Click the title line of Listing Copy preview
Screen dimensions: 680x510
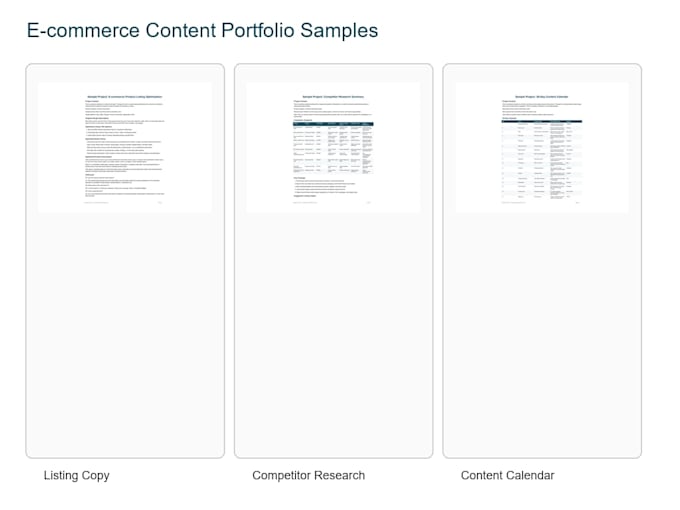point(125,97)
